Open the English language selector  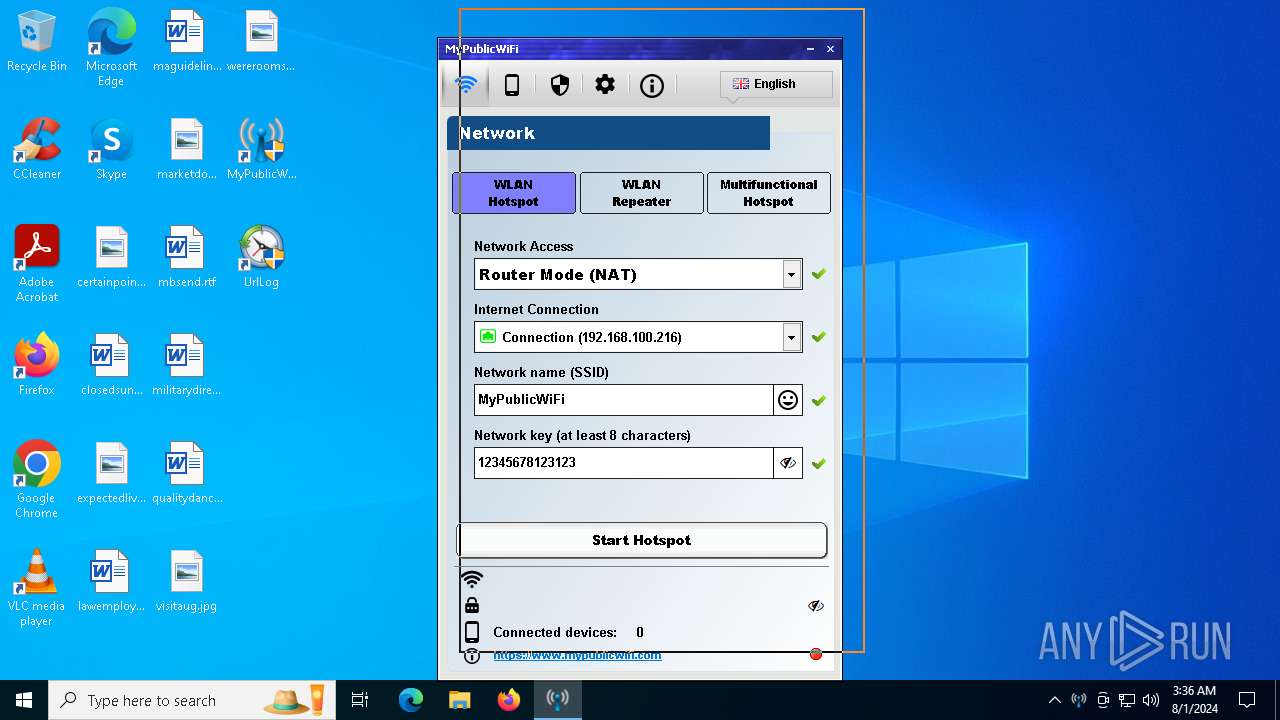pos(776,84)
